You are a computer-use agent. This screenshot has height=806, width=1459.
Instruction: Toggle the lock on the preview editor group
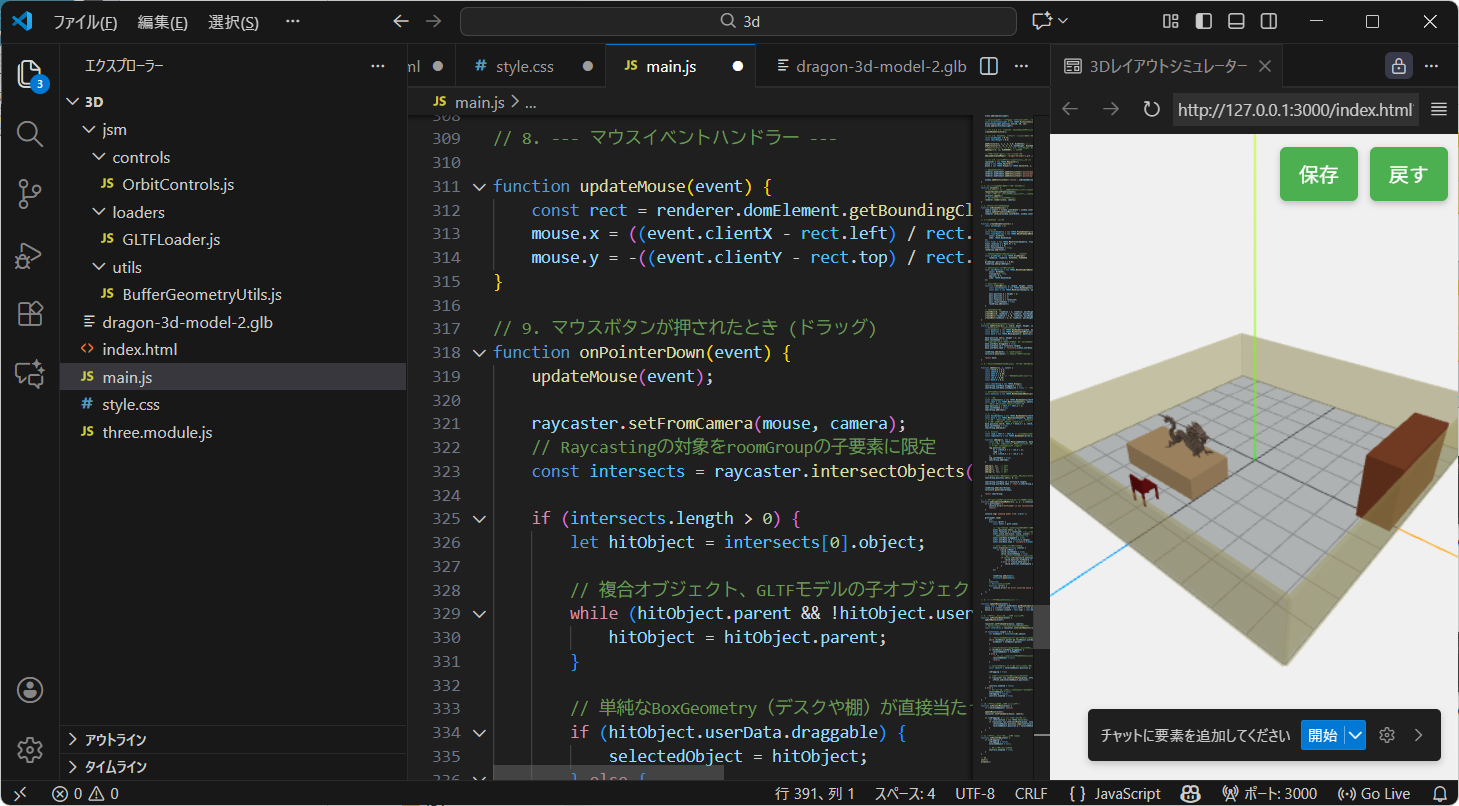[x=1398, y=66]
